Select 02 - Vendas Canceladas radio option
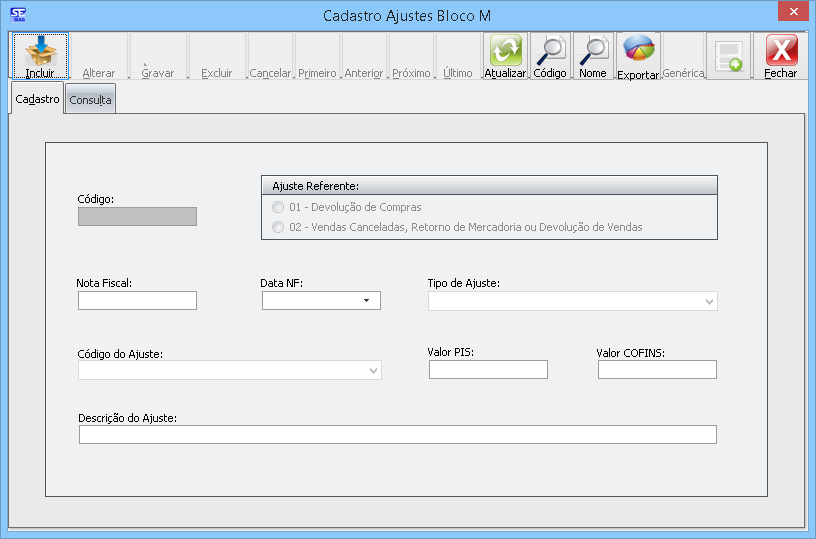Screen dimensions: 816x539 (278, 227)
